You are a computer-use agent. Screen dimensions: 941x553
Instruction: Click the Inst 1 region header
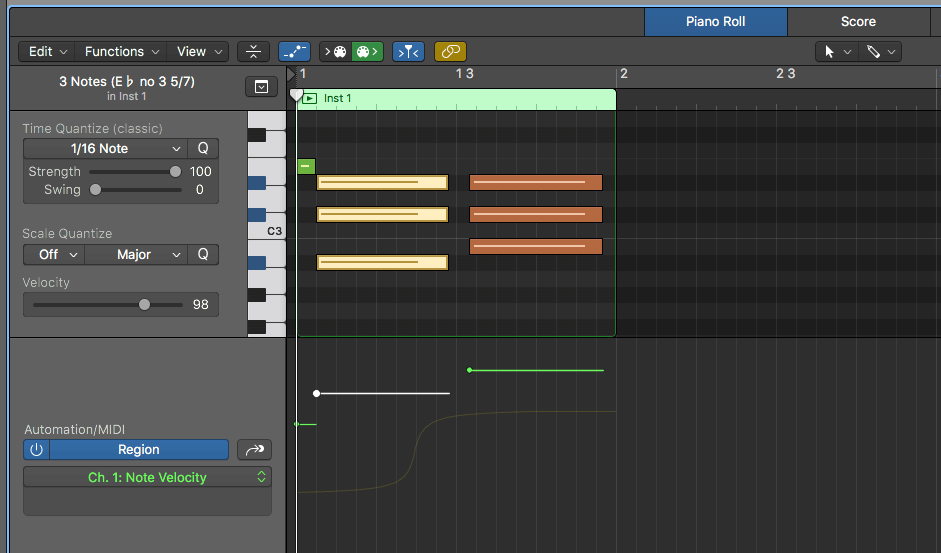pyautogui.click(x=457, y=99)
